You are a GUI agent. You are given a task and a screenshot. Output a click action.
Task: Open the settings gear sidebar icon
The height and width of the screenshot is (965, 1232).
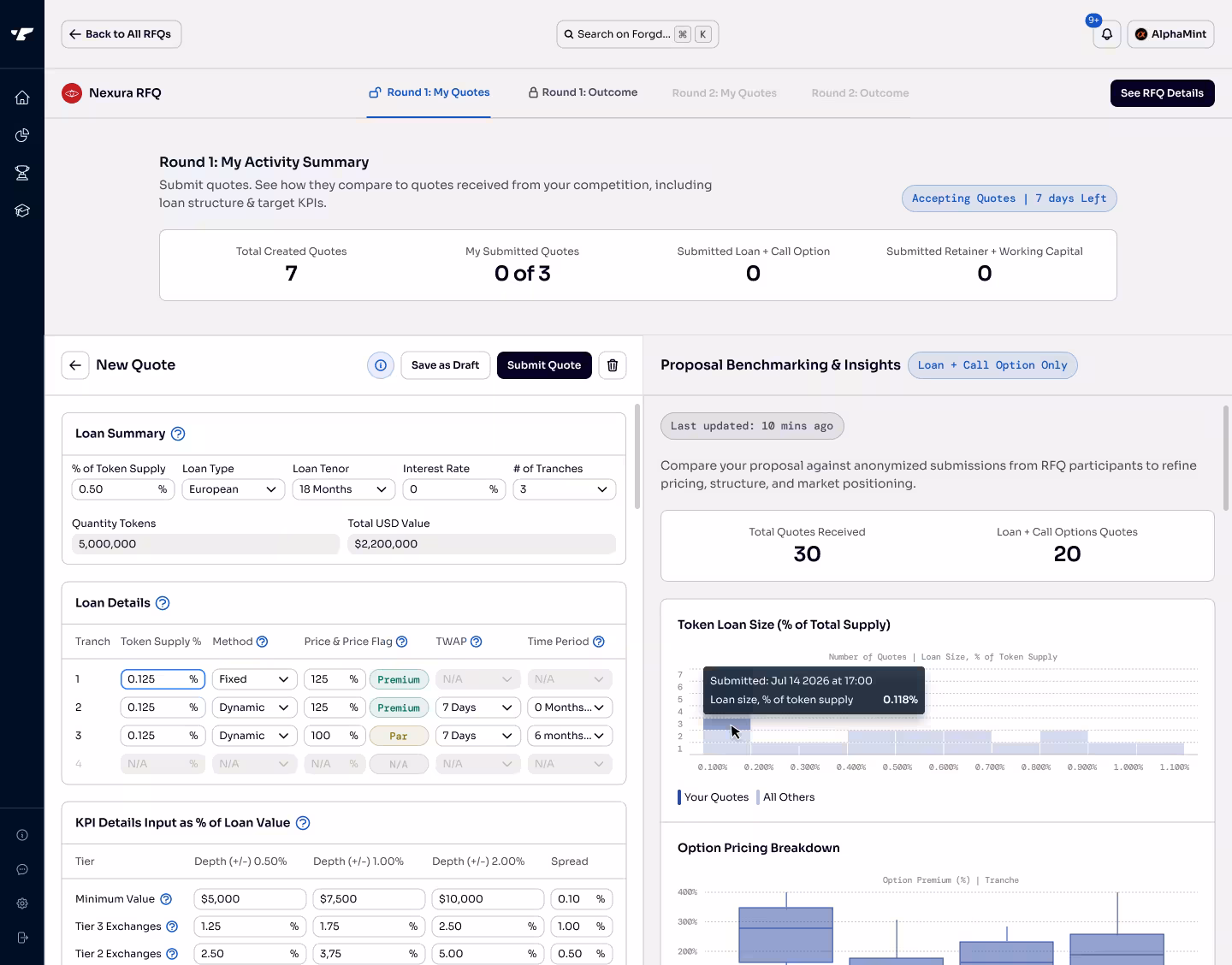click(x=22, y=903)
